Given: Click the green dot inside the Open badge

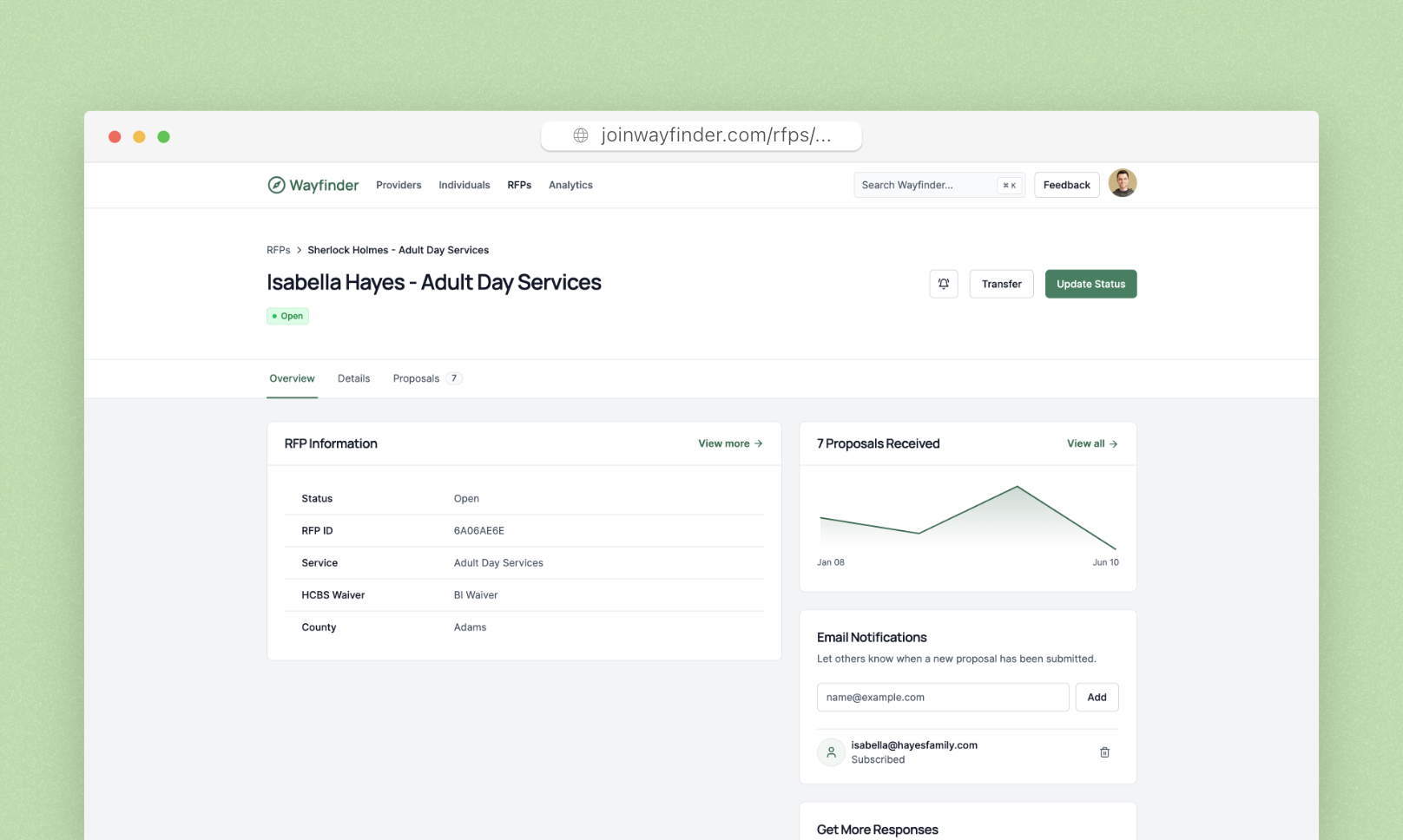Looking at the screenshot, I should coord(276,316).
